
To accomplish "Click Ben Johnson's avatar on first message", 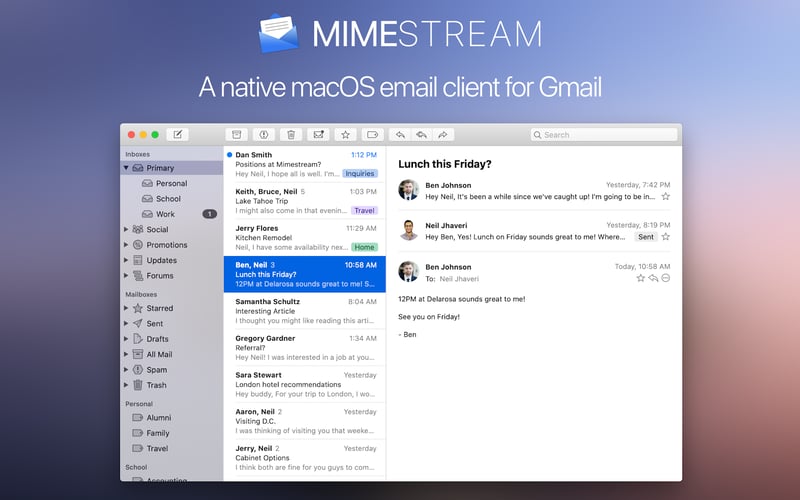I will [409, 190].
